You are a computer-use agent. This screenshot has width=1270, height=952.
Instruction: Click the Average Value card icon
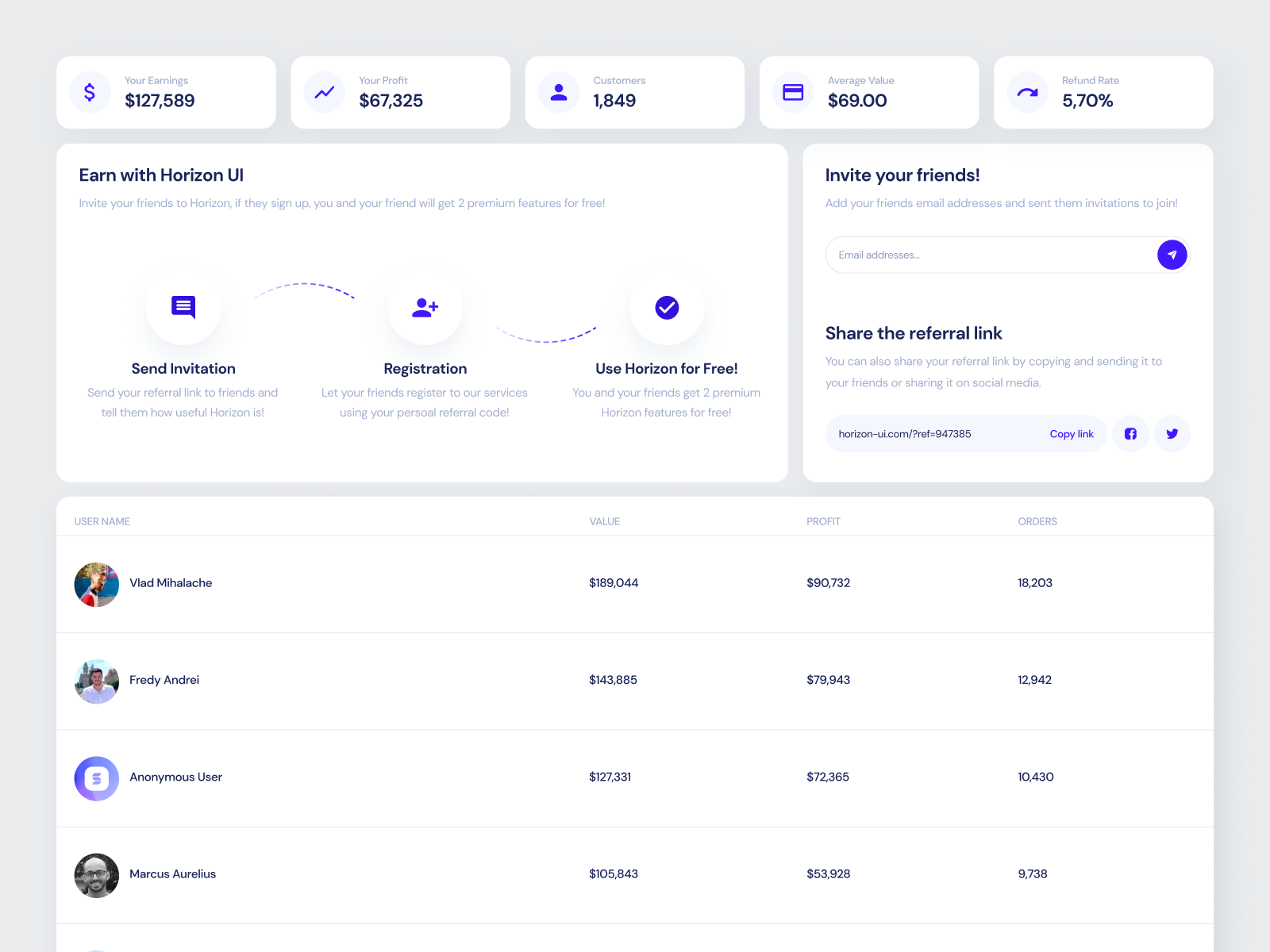point(792,92)
